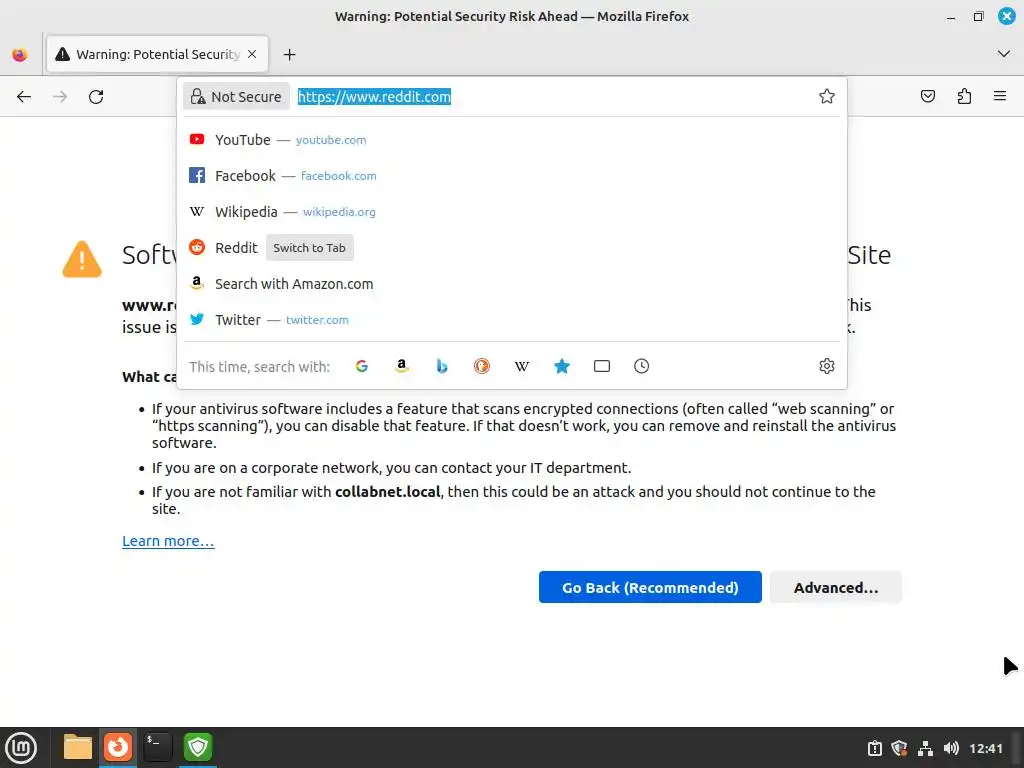The width and height of the screenshot is (1024, 768).
Task: Open the Firefox application hamburger menu
Action: click(x=1000, y=97)
